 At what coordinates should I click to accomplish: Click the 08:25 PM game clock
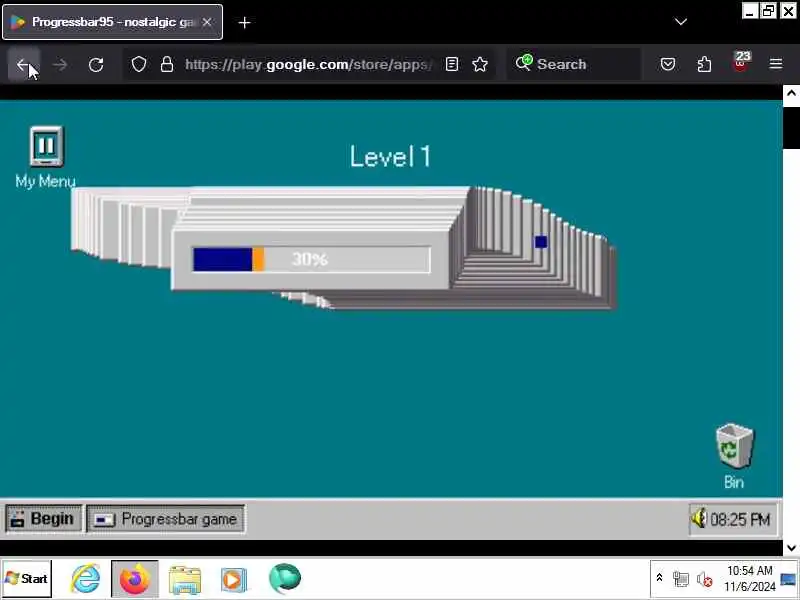tap(740, 520)
